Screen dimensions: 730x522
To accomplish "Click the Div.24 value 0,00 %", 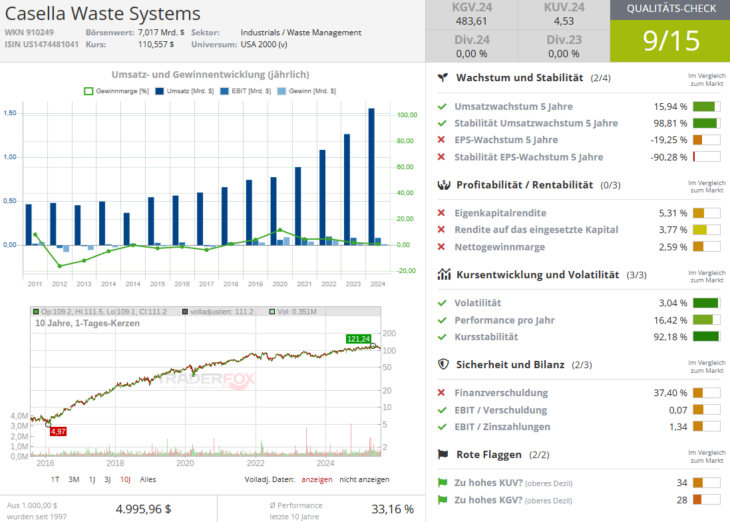I will 471,54.
